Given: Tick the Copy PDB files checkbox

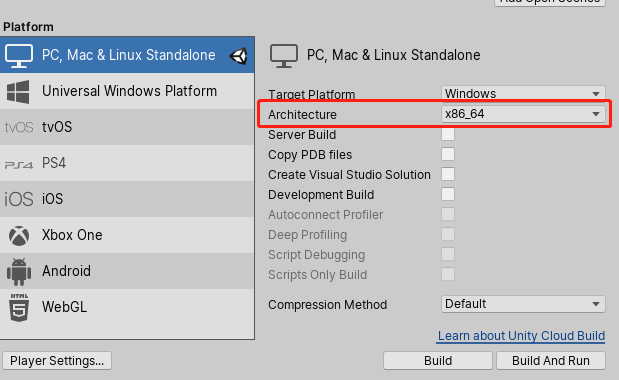Looking at the screenshot, I should (x=448, y=154).
